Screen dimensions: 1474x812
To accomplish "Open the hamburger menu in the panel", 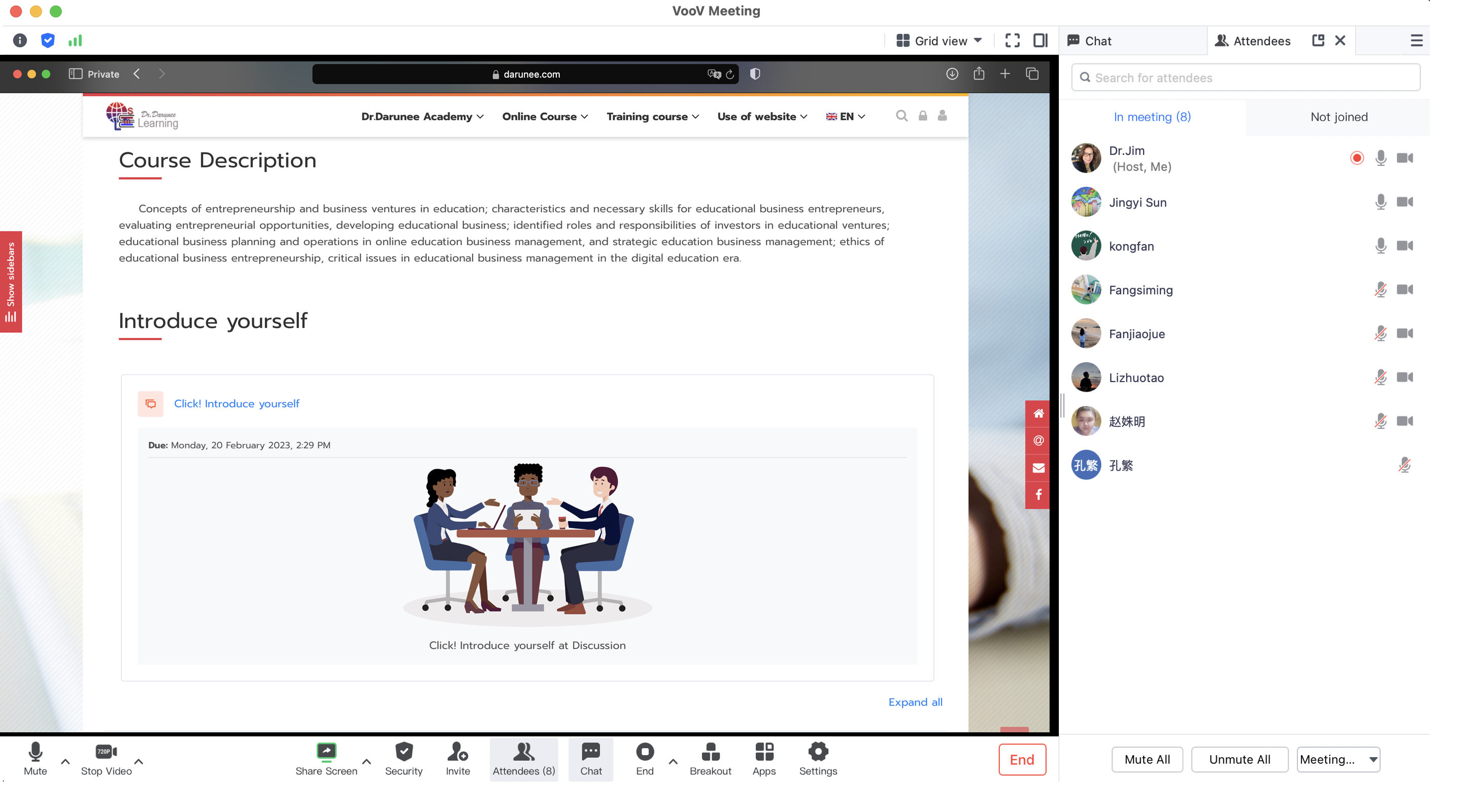I will coord(1417,41).
